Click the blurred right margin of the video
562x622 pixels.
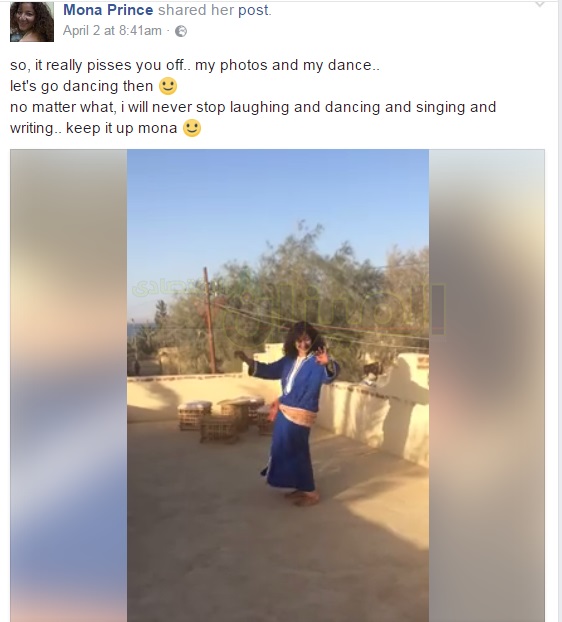[x=487, y=386]
